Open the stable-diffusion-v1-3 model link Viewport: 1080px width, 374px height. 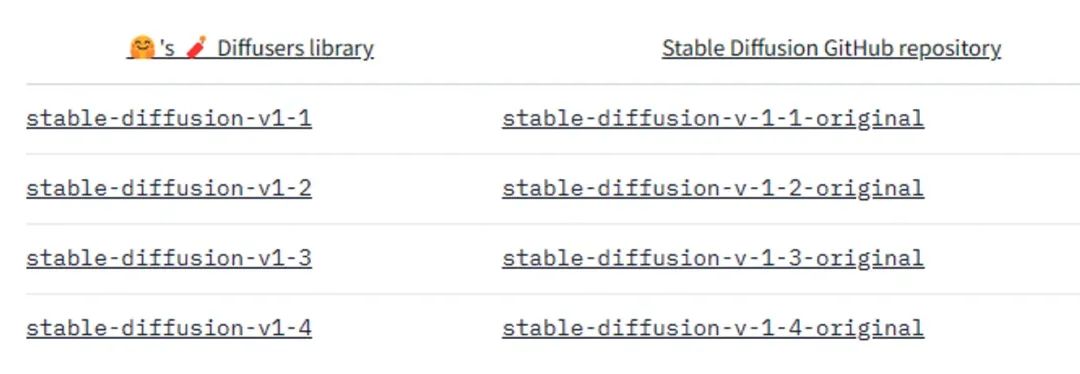(169, 258)
